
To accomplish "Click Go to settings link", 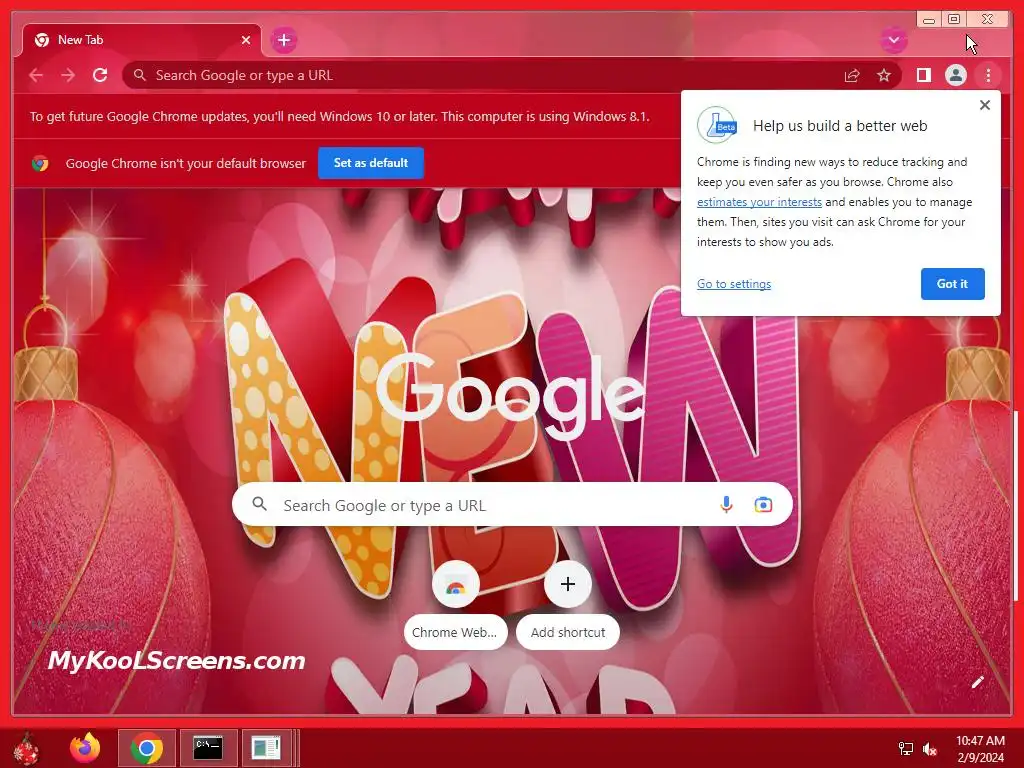I will click(734, 283).
